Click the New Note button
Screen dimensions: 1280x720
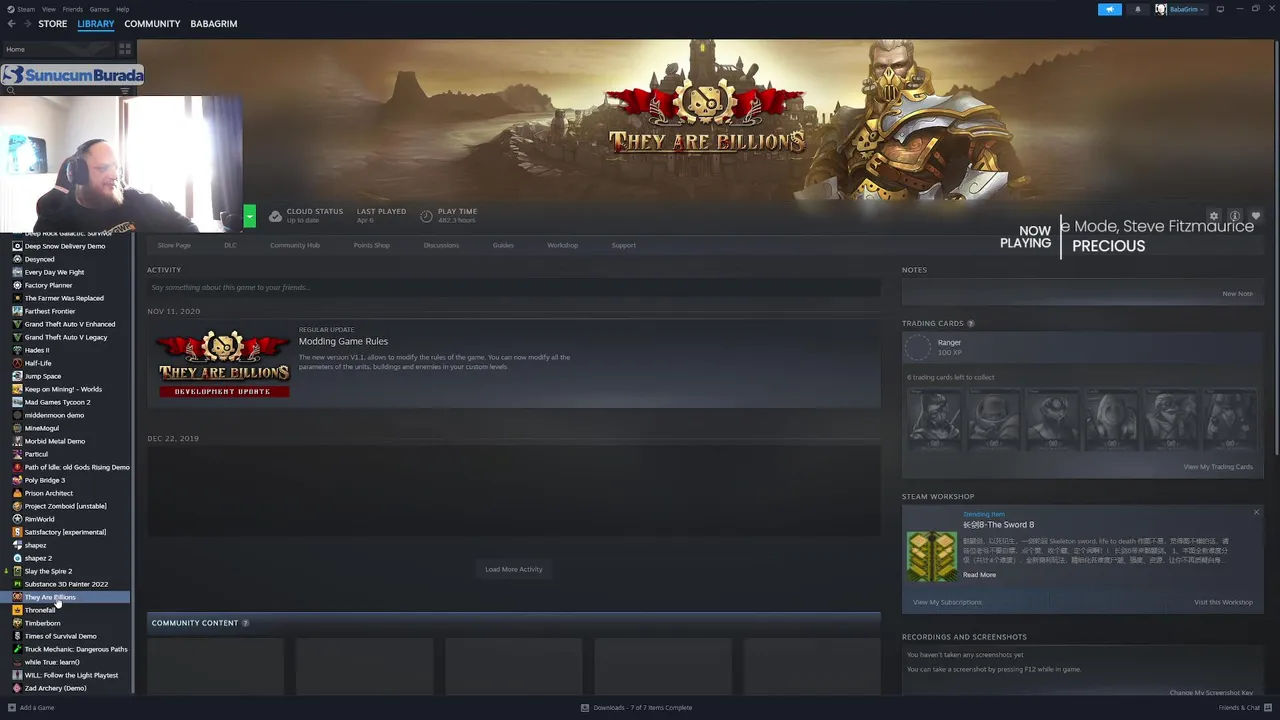1237,294
